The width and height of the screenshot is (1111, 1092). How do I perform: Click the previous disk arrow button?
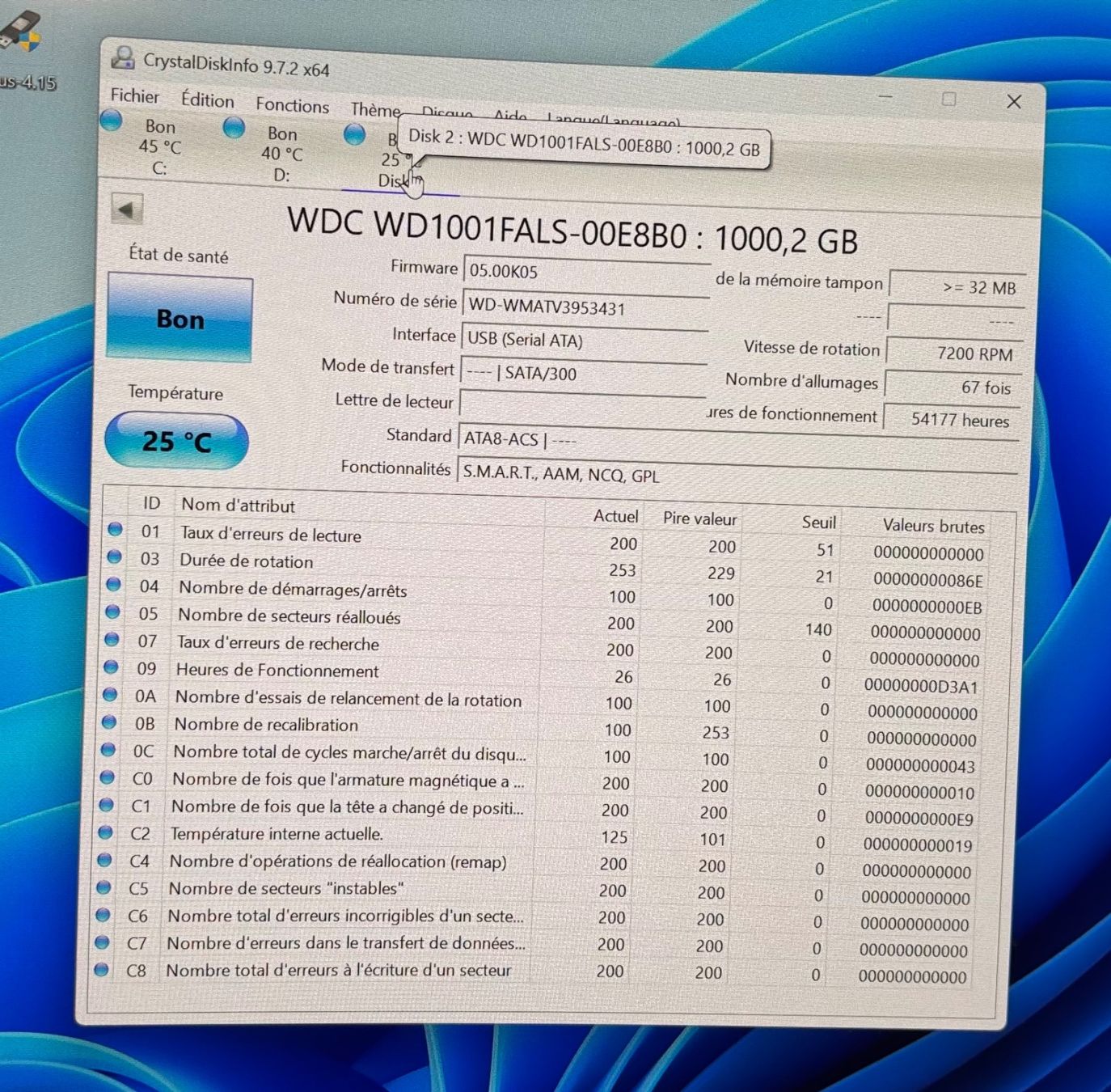tap(127, 210)
